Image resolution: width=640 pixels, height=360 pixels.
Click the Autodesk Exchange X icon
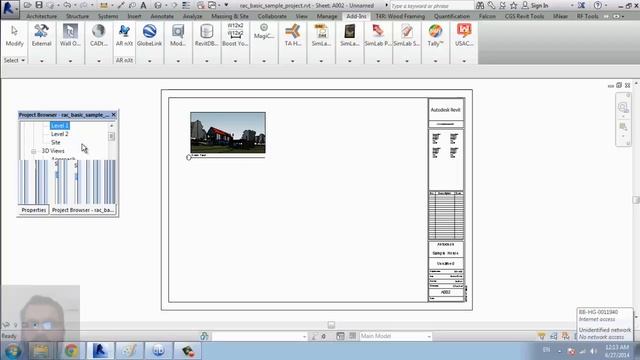tap(582, 6)
